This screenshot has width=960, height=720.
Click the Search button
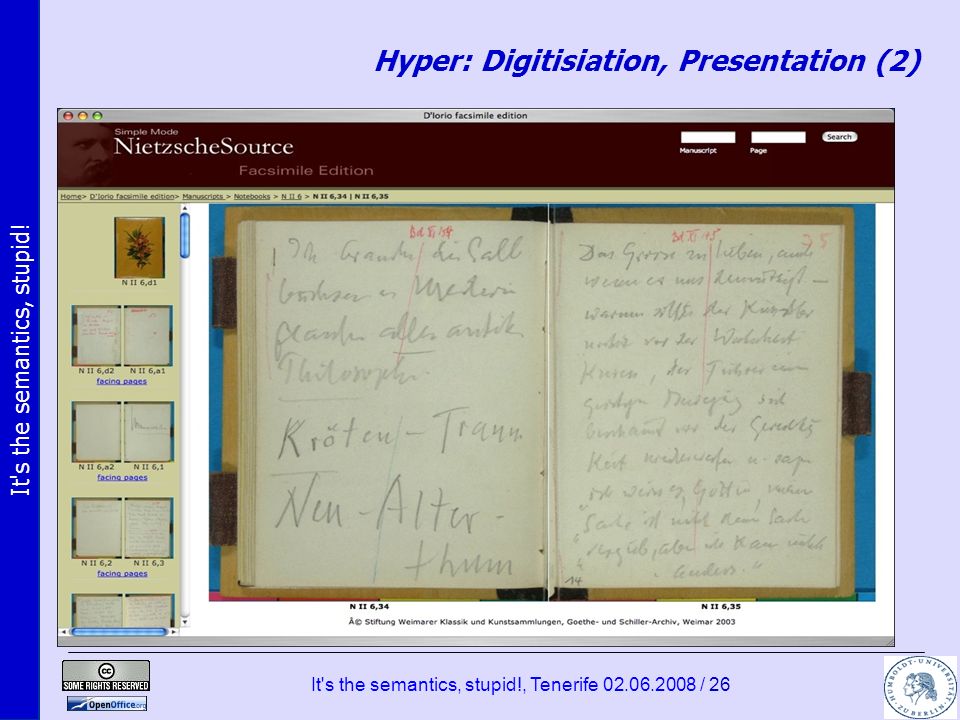point(839,137)
